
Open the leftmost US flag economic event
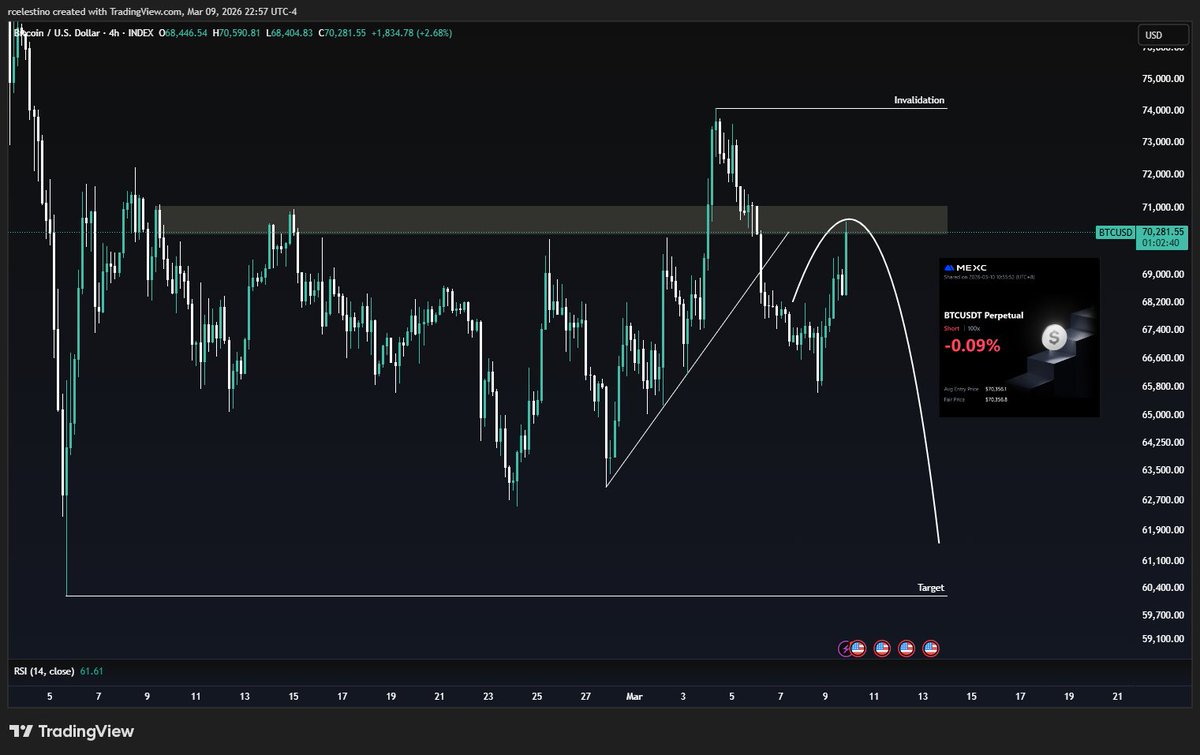click(x=857, y=648)
